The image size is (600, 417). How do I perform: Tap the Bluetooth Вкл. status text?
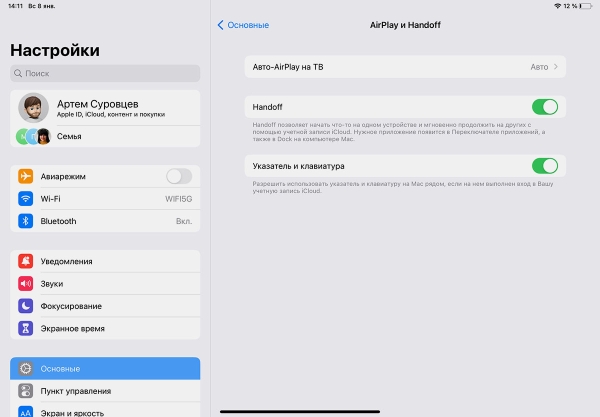(x=184, y=221)
